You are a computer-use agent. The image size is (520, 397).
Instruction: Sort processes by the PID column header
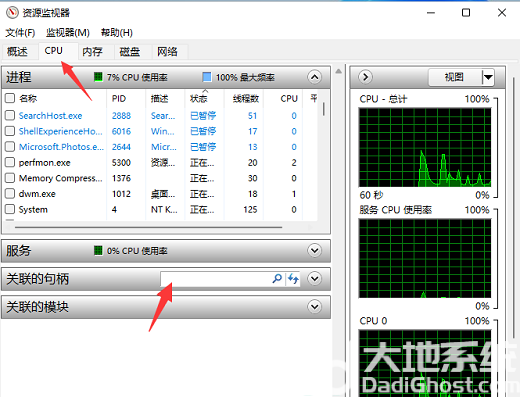coord(119,98)
